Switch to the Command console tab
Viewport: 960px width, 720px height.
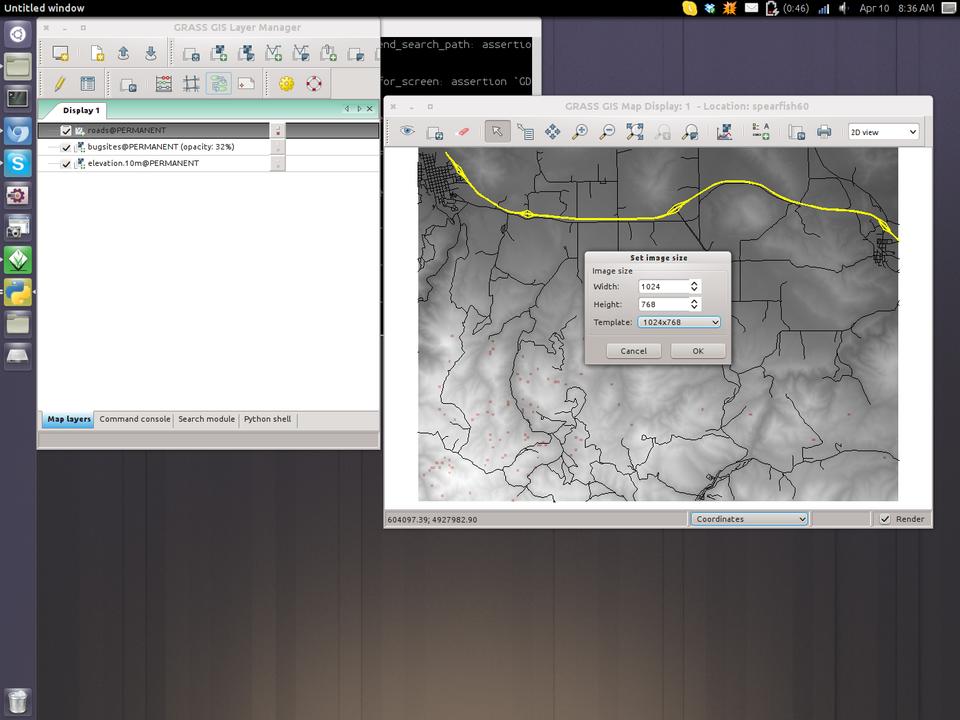tap(135, 419)
